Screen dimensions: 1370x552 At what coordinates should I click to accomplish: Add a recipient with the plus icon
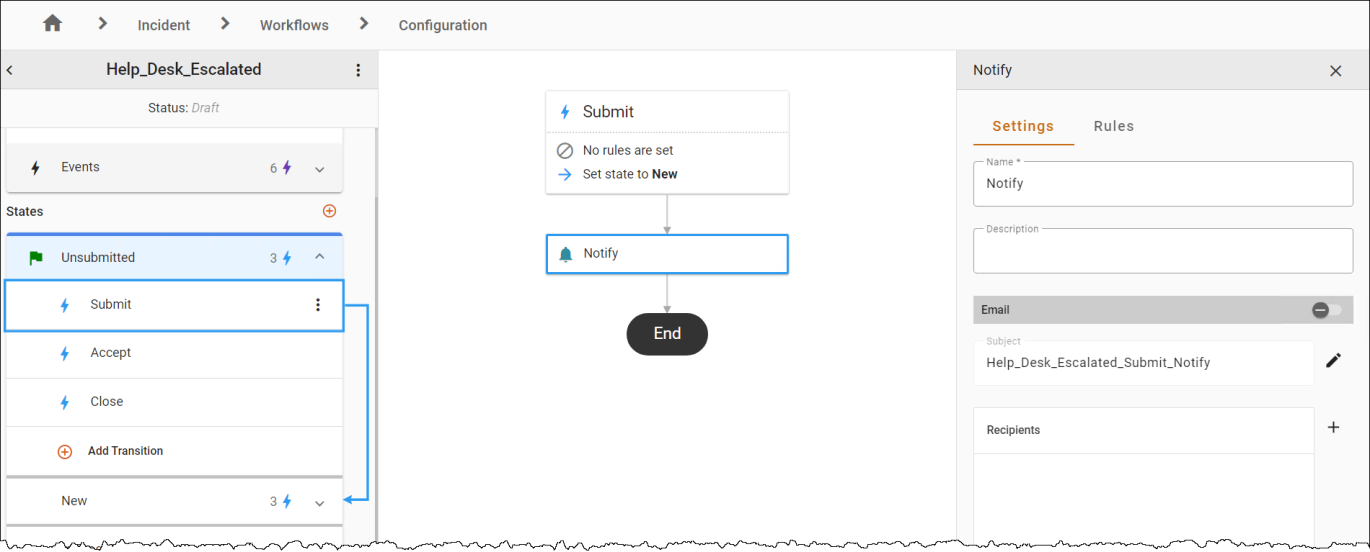point(1333,427)
